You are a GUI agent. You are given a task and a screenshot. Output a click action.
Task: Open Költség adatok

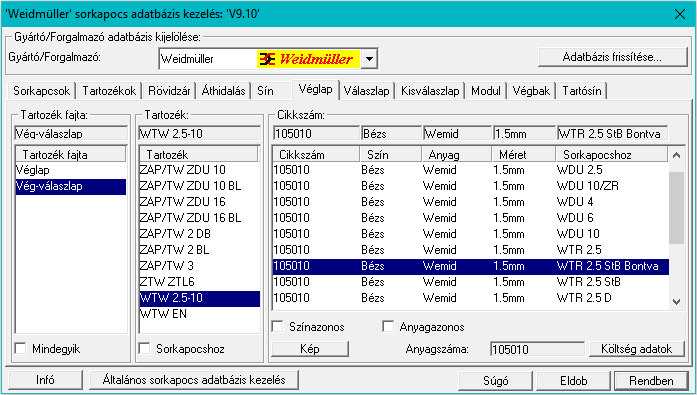637,349
